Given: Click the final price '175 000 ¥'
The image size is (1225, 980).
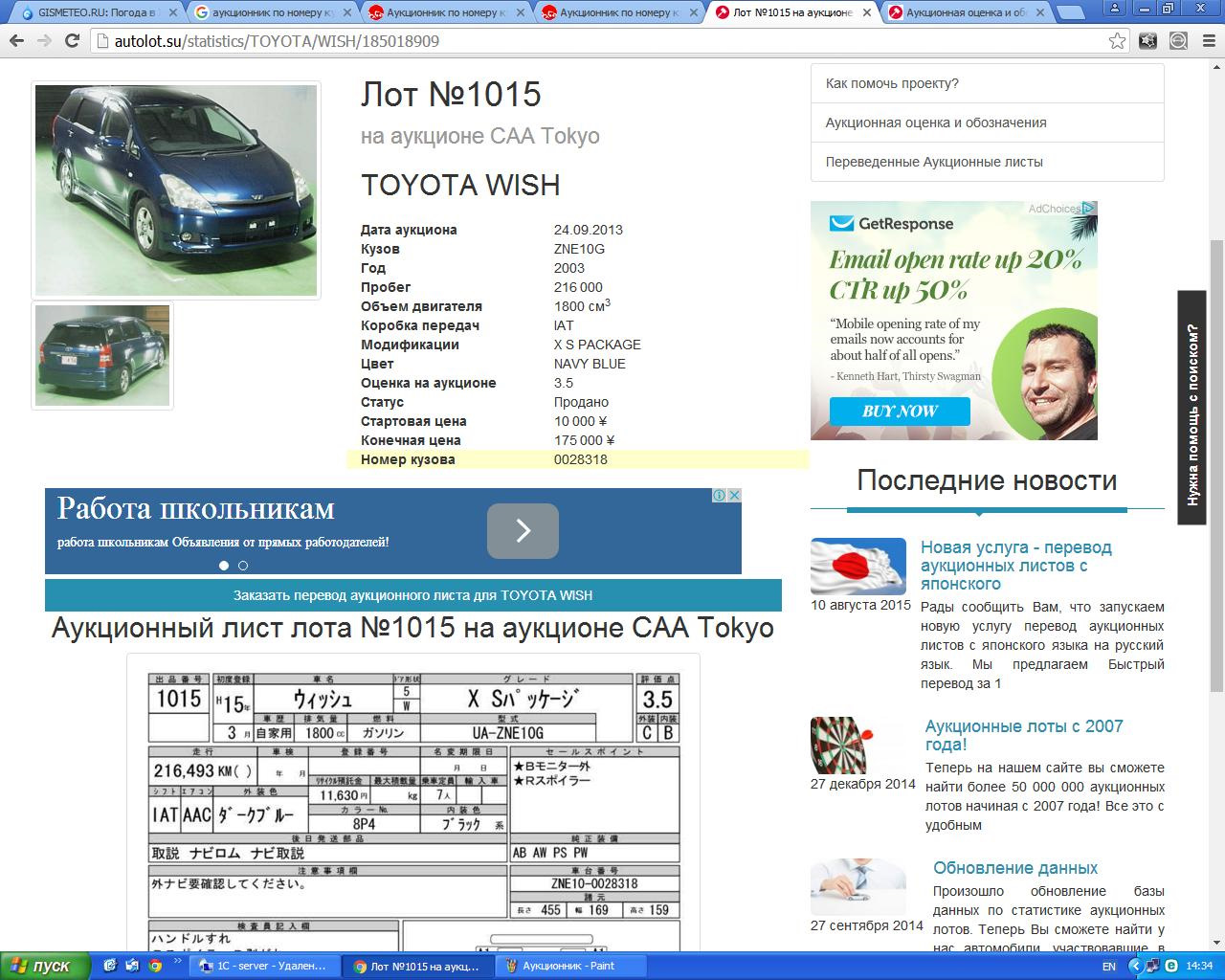Looking at the screenshot, I should tap(584, 440).
